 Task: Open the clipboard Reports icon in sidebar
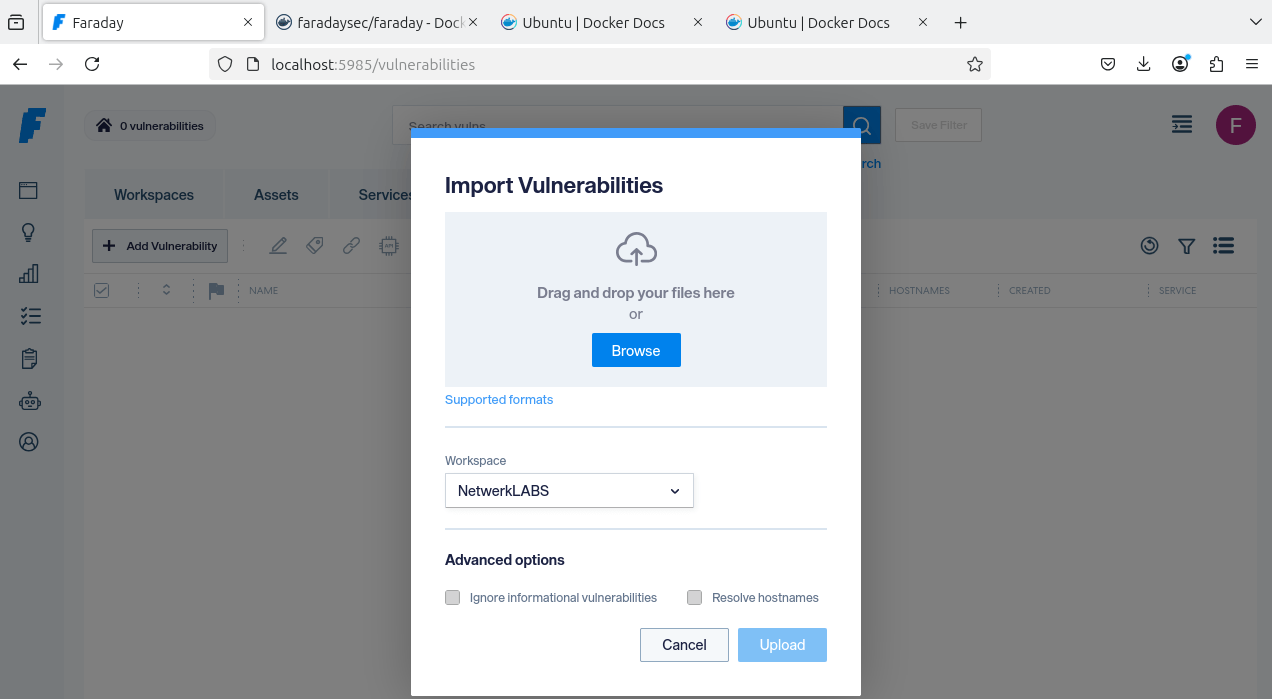click(29, 358)
